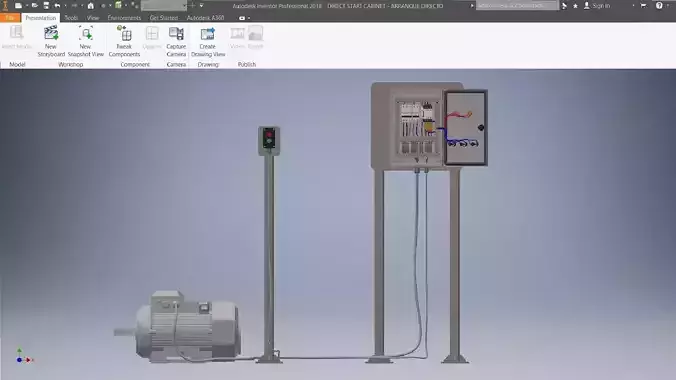The height and width of the screenshot is (380, 676).
Task: Click the New file icon
Action: [19, 6]
